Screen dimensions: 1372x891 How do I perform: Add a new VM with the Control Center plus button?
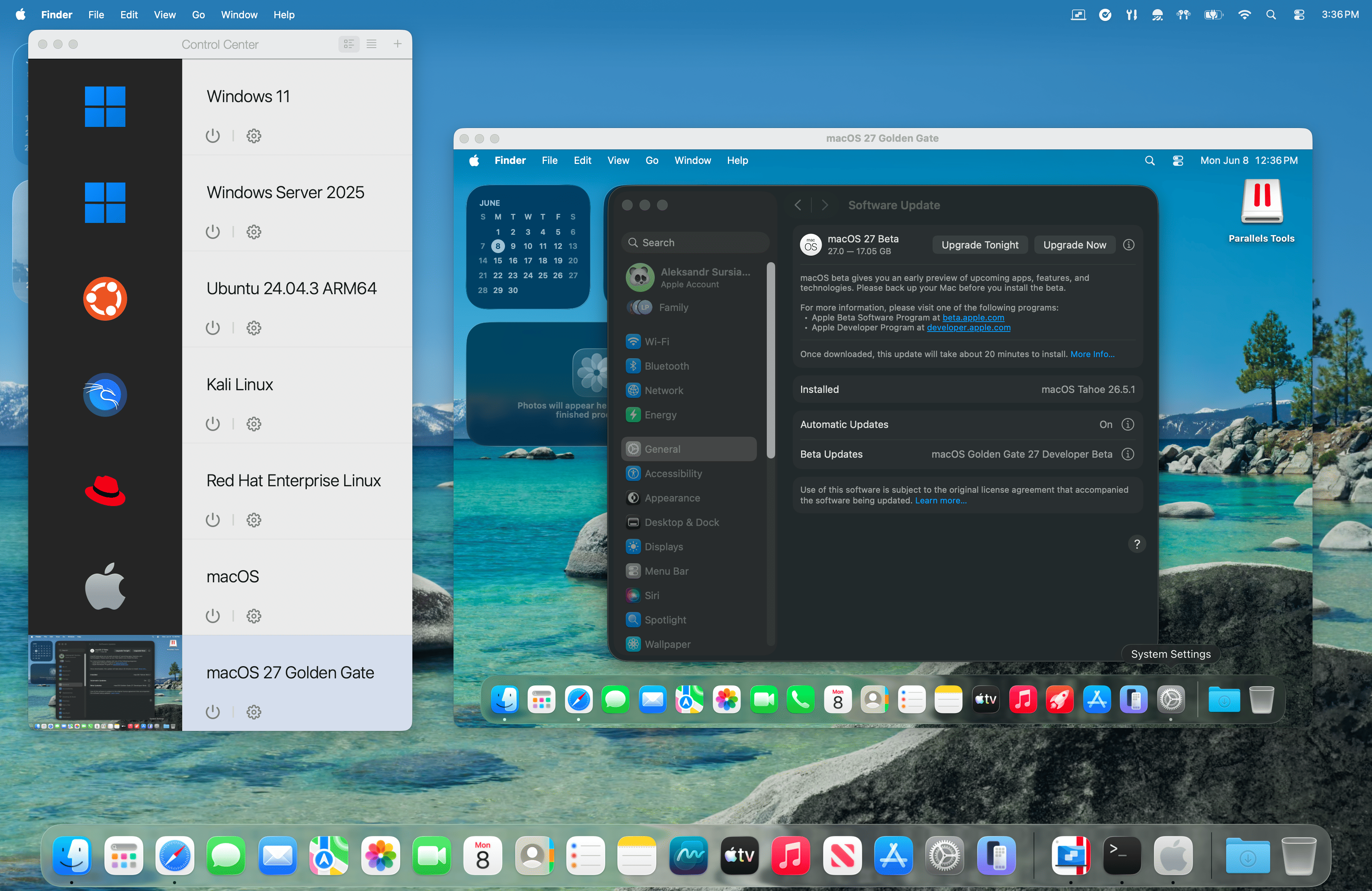pos(397,44)
